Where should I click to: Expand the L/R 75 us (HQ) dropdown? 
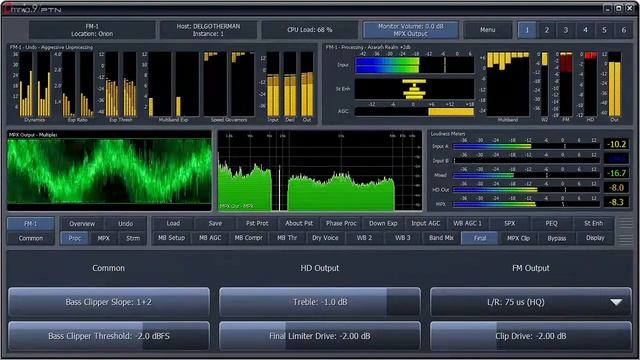point(531,302)
